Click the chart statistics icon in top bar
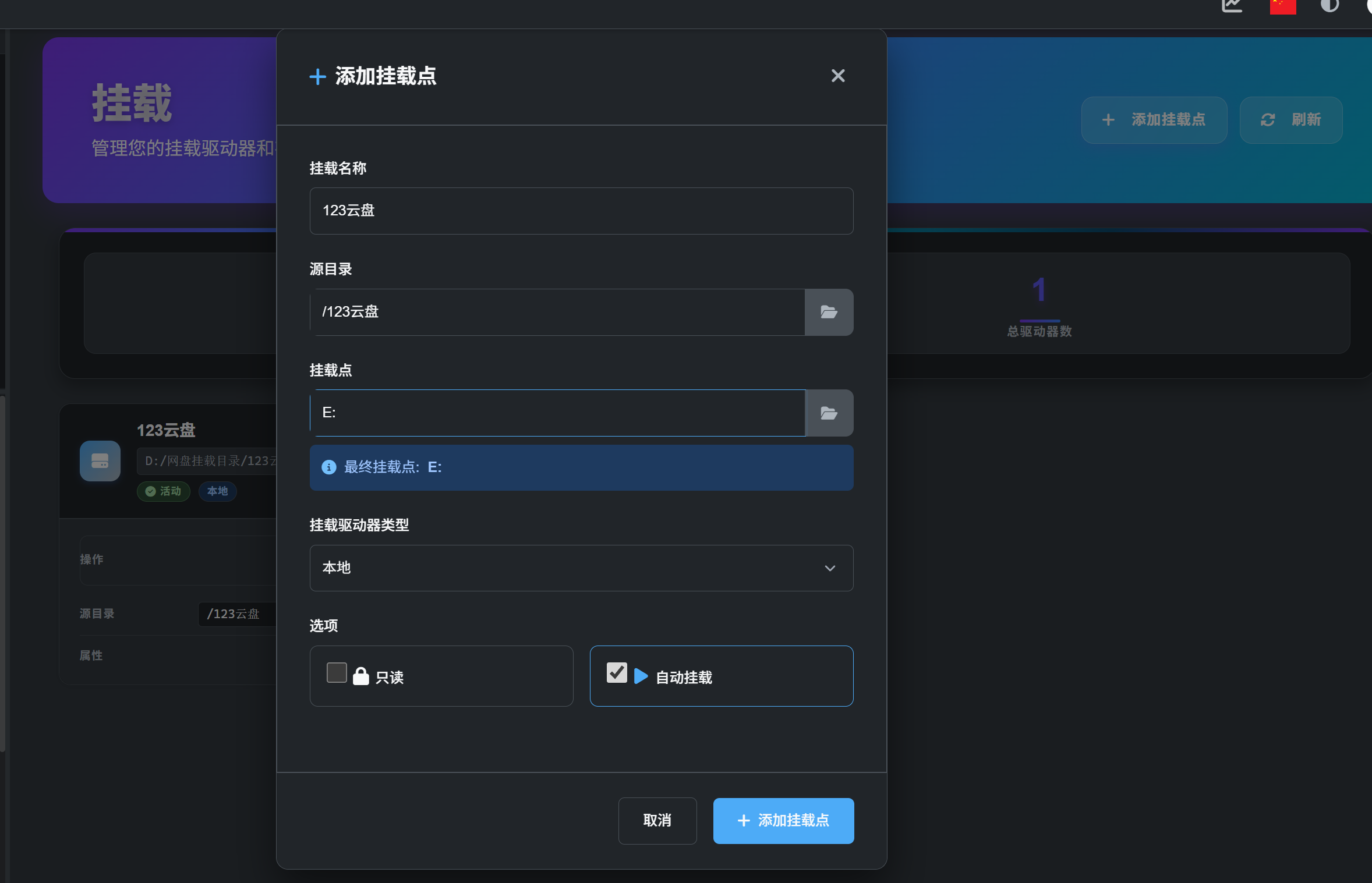The image size is (1372, 883). point(1232,6)
